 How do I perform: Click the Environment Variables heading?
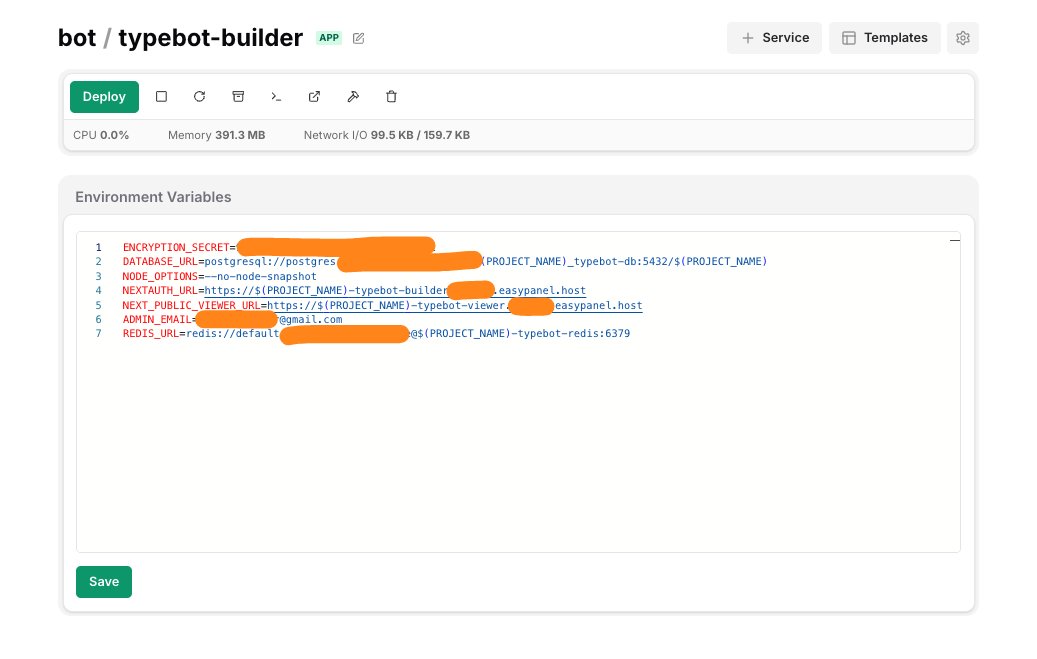click(153, 197)
